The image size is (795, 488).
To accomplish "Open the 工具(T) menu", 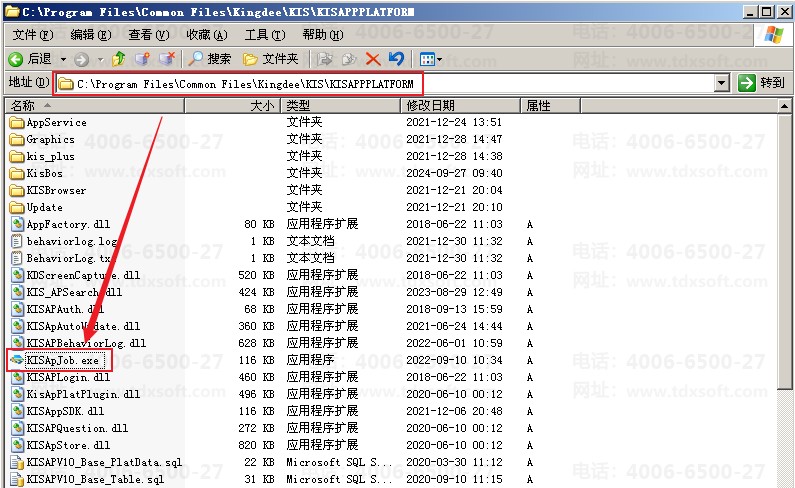I will 265,34.
